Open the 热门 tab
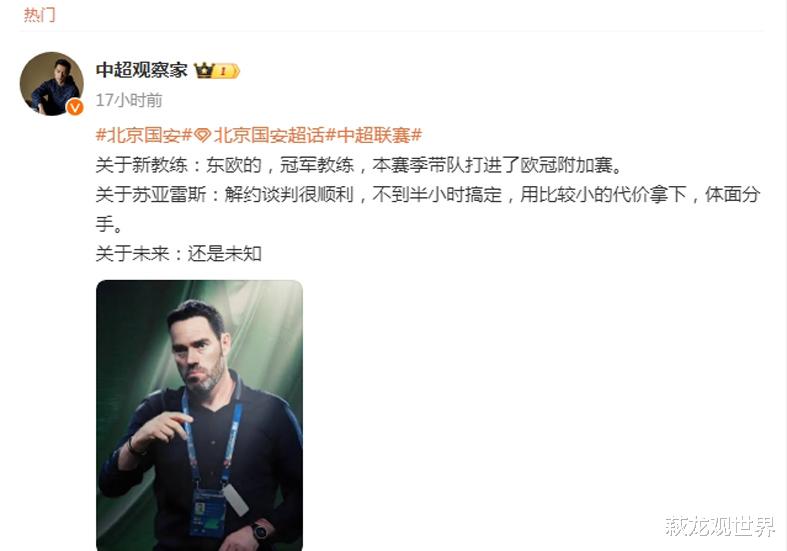The height and width of the screenshot is (551, 787). [39, 15]
